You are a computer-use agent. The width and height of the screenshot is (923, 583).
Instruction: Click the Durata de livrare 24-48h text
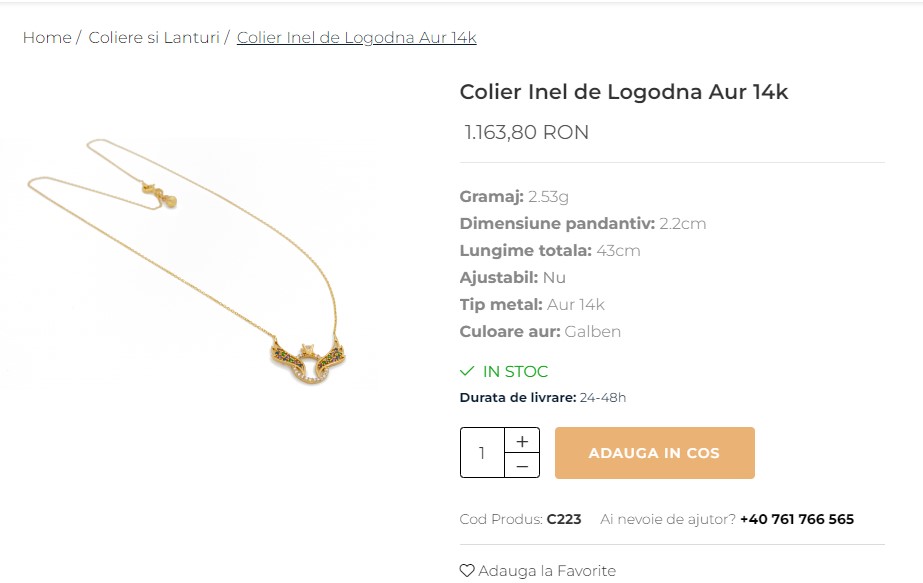[x=542, y=398]
